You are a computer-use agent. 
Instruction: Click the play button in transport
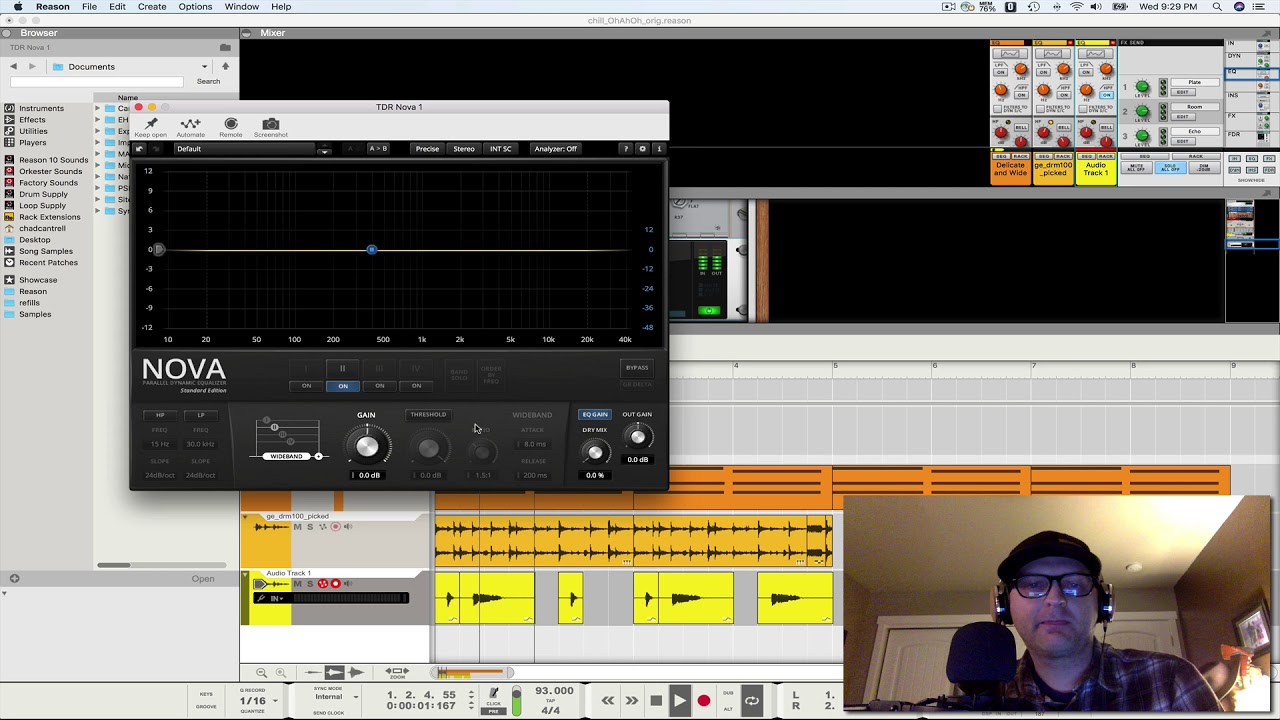679,701
